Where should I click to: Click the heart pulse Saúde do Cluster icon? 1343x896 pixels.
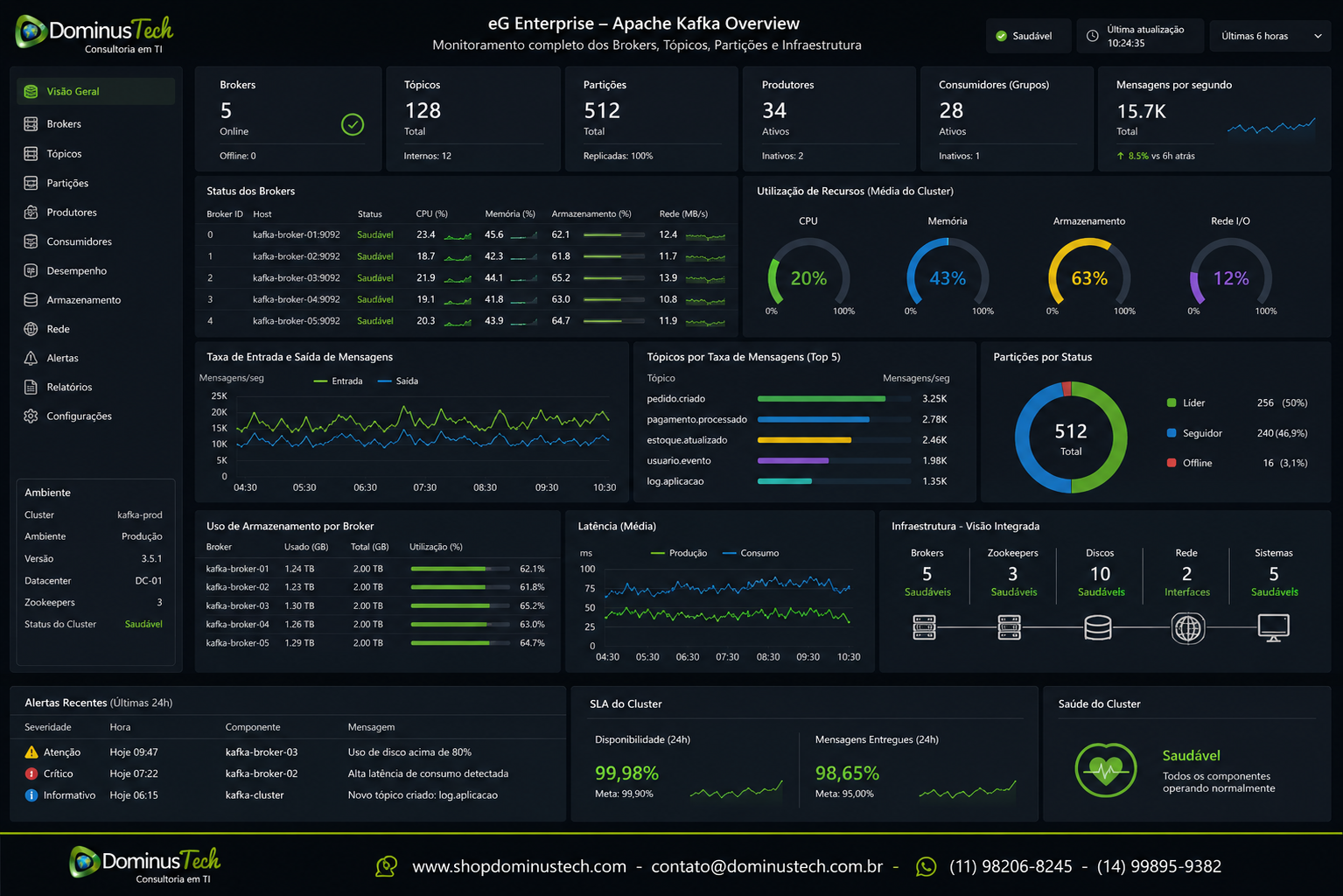[1106, 770]
